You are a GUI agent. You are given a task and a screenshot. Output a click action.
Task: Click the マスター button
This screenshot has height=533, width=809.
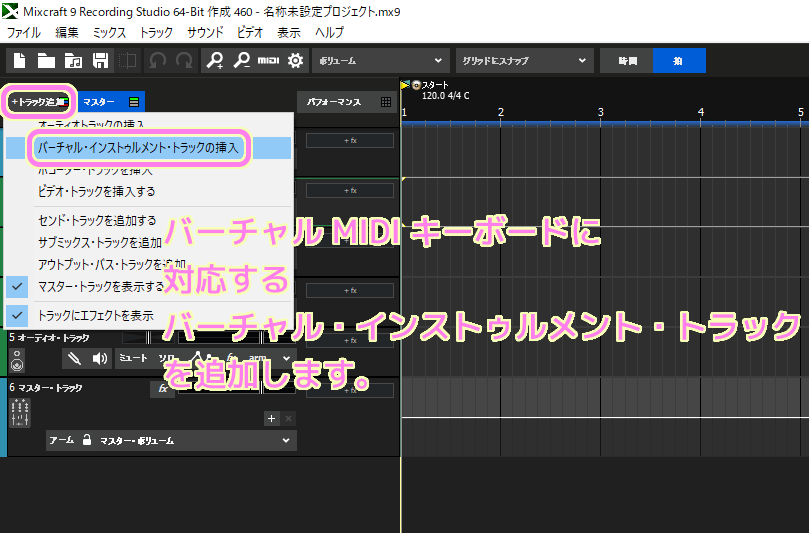[111, 102]
